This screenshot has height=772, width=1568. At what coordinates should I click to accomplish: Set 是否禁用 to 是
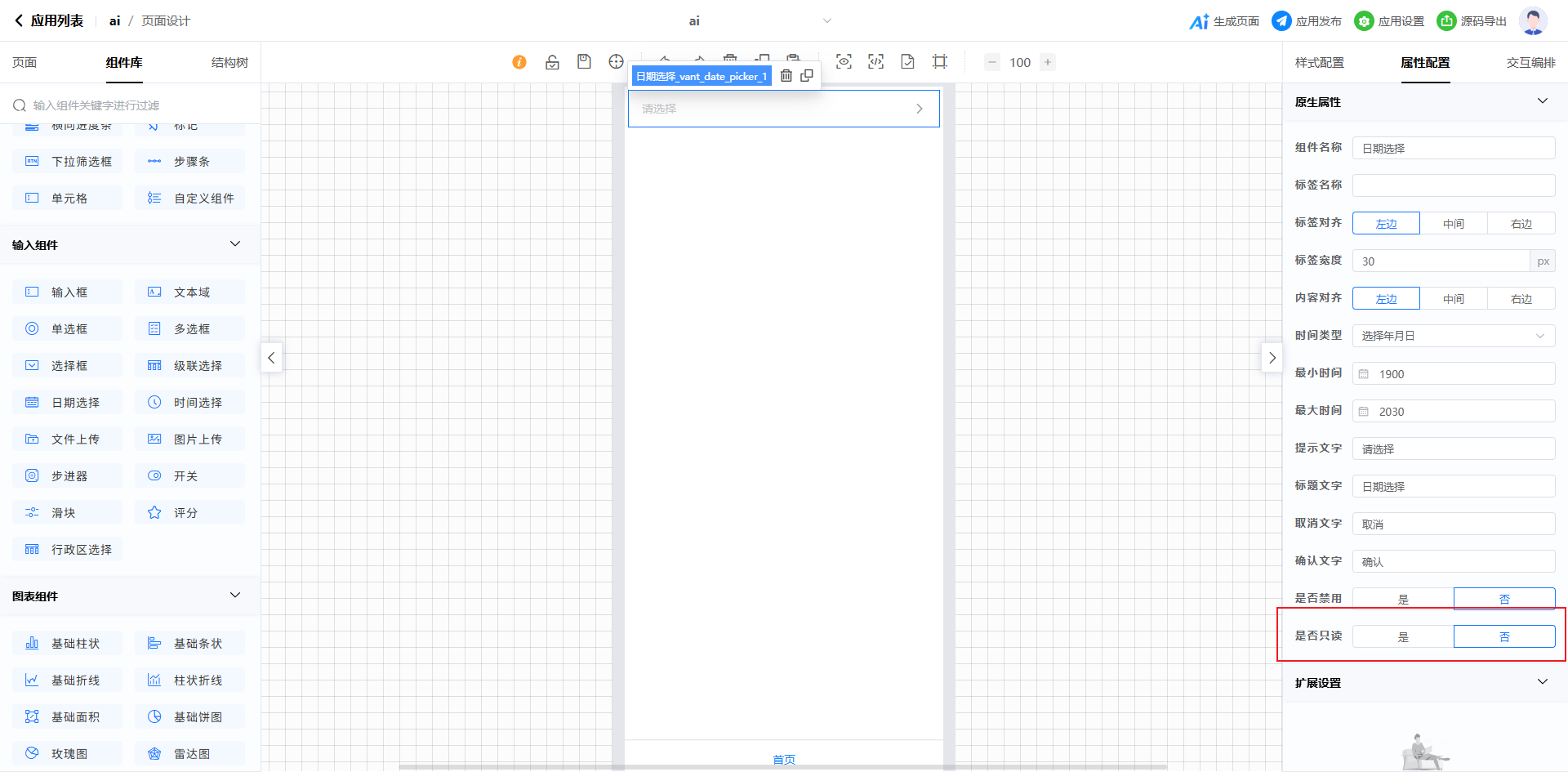pyautogui.click(x=1403, y=599)
